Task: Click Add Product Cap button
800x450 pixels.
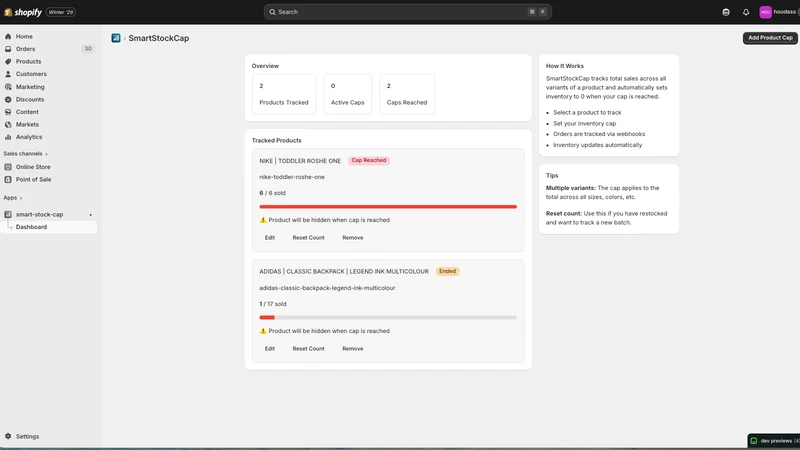Action: pos(770,38)
